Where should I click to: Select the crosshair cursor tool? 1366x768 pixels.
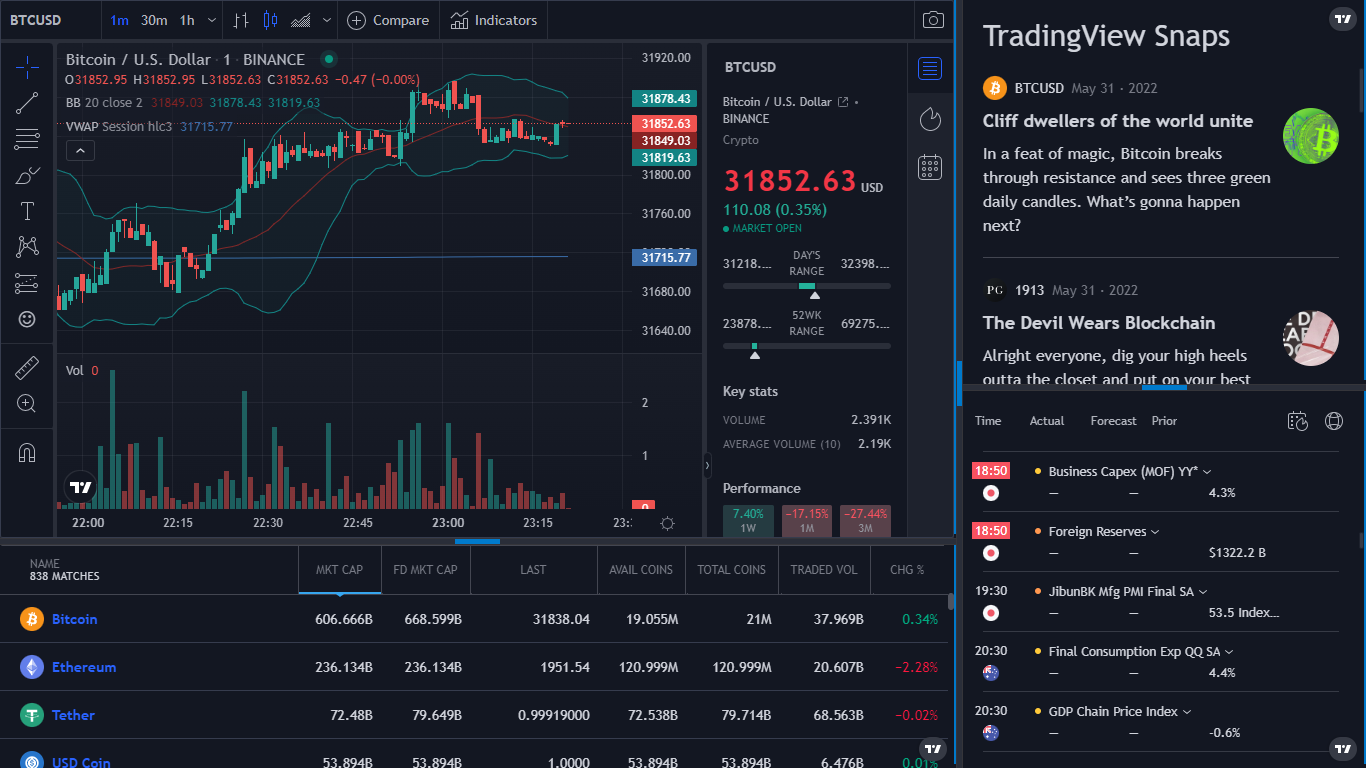[x=27, y=67]
